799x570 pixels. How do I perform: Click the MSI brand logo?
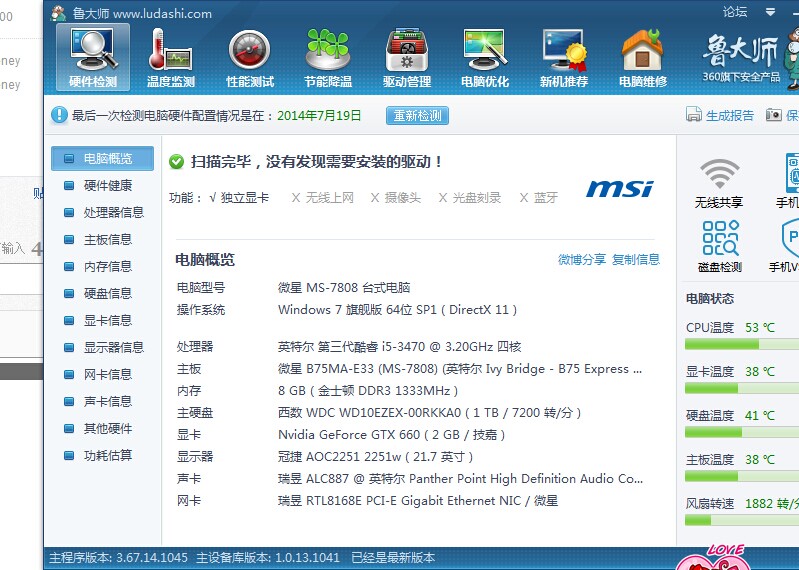pos(620,188)
